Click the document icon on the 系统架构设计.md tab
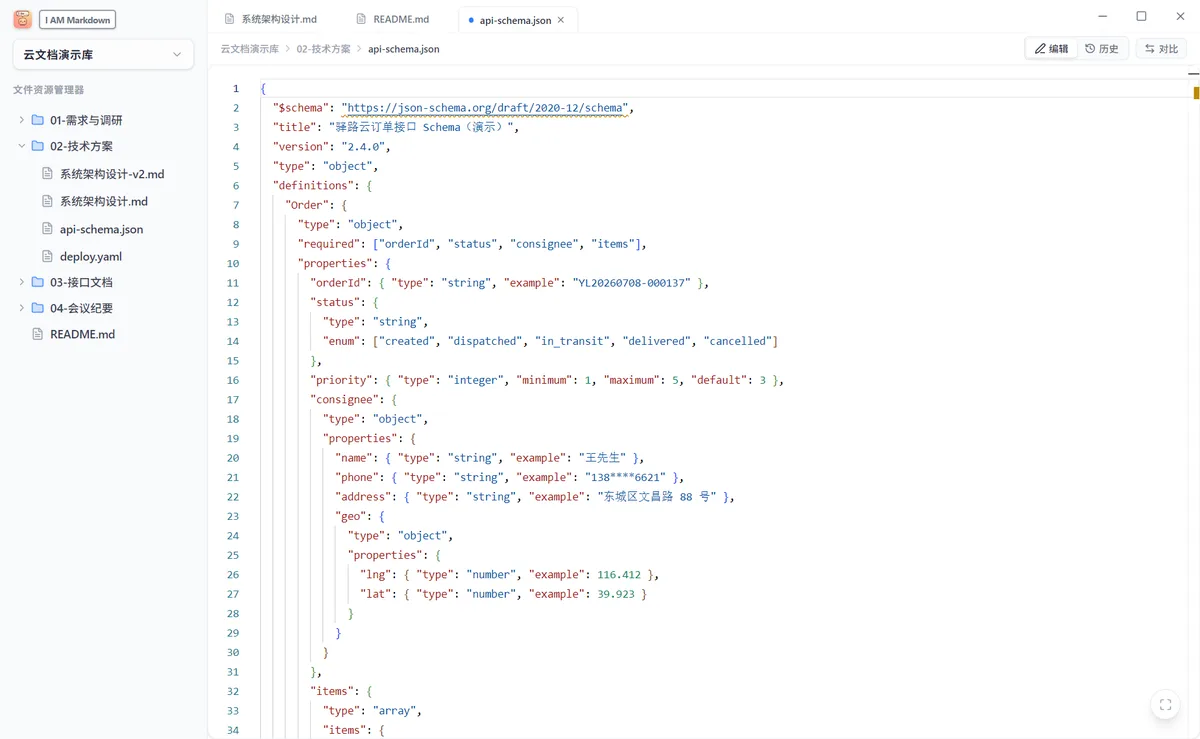1200x739 pixels. pos(230,19)
